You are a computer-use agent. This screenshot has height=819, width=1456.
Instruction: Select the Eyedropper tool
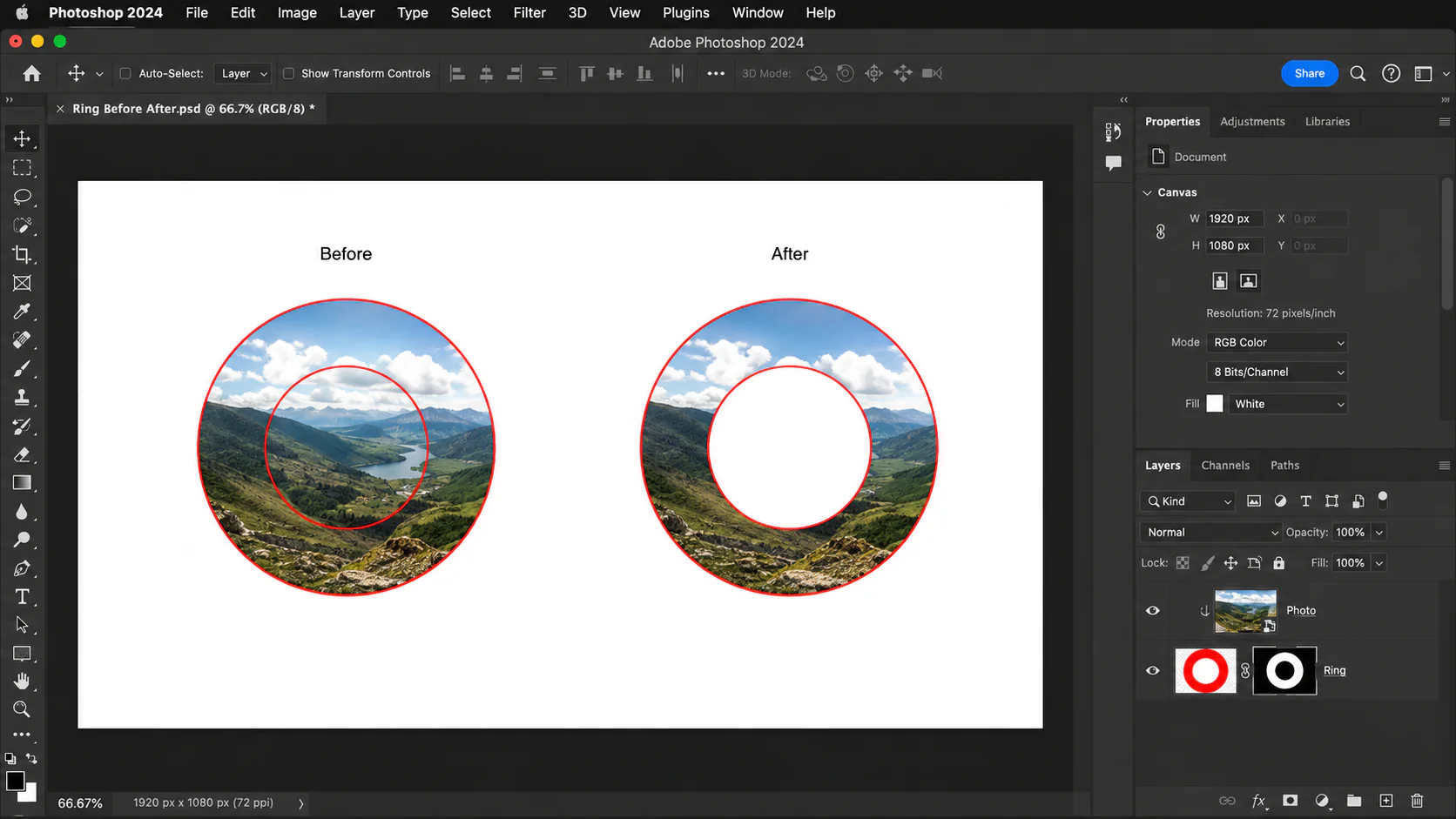(x=22, y=312)
